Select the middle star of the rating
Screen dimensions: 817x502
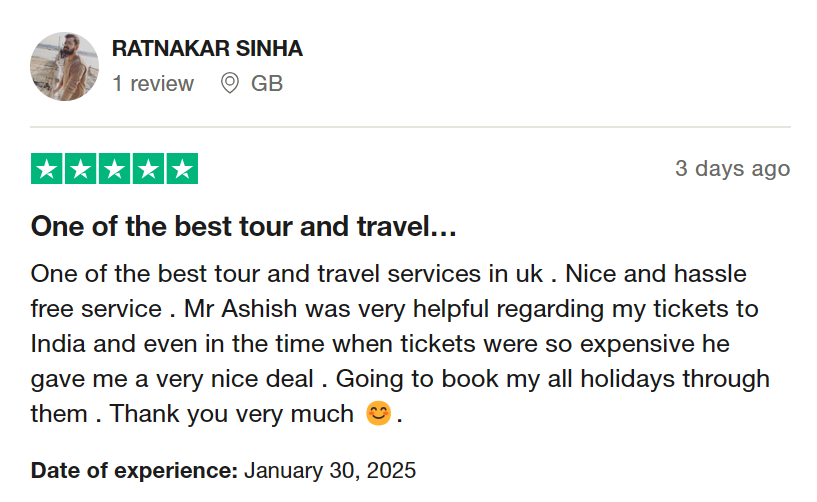tap(114, 169)
